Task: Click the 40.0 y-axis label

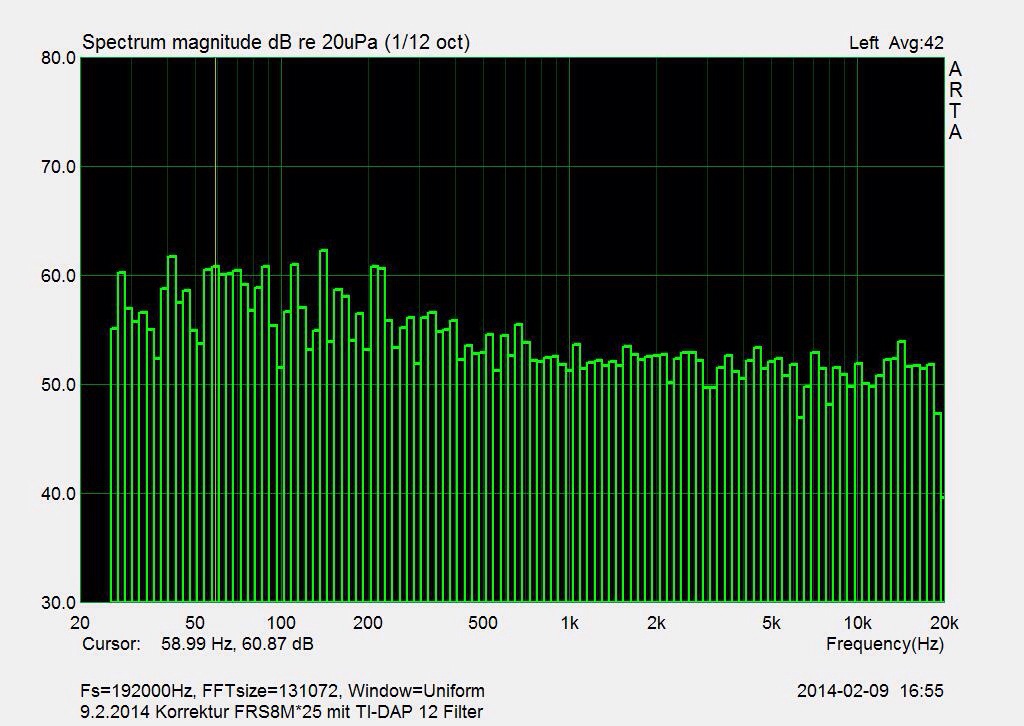Action: coord(59,494)
